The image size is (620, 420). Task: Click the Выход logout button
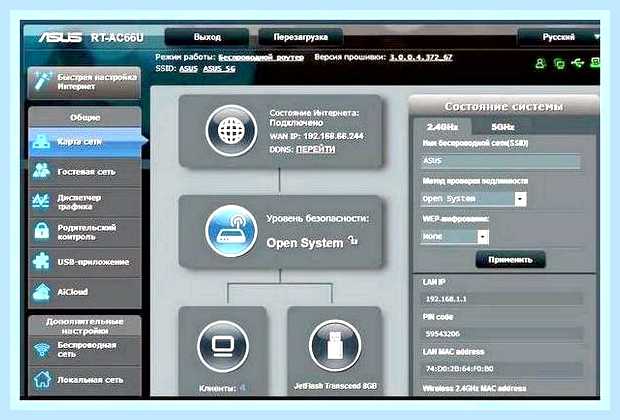207,37
